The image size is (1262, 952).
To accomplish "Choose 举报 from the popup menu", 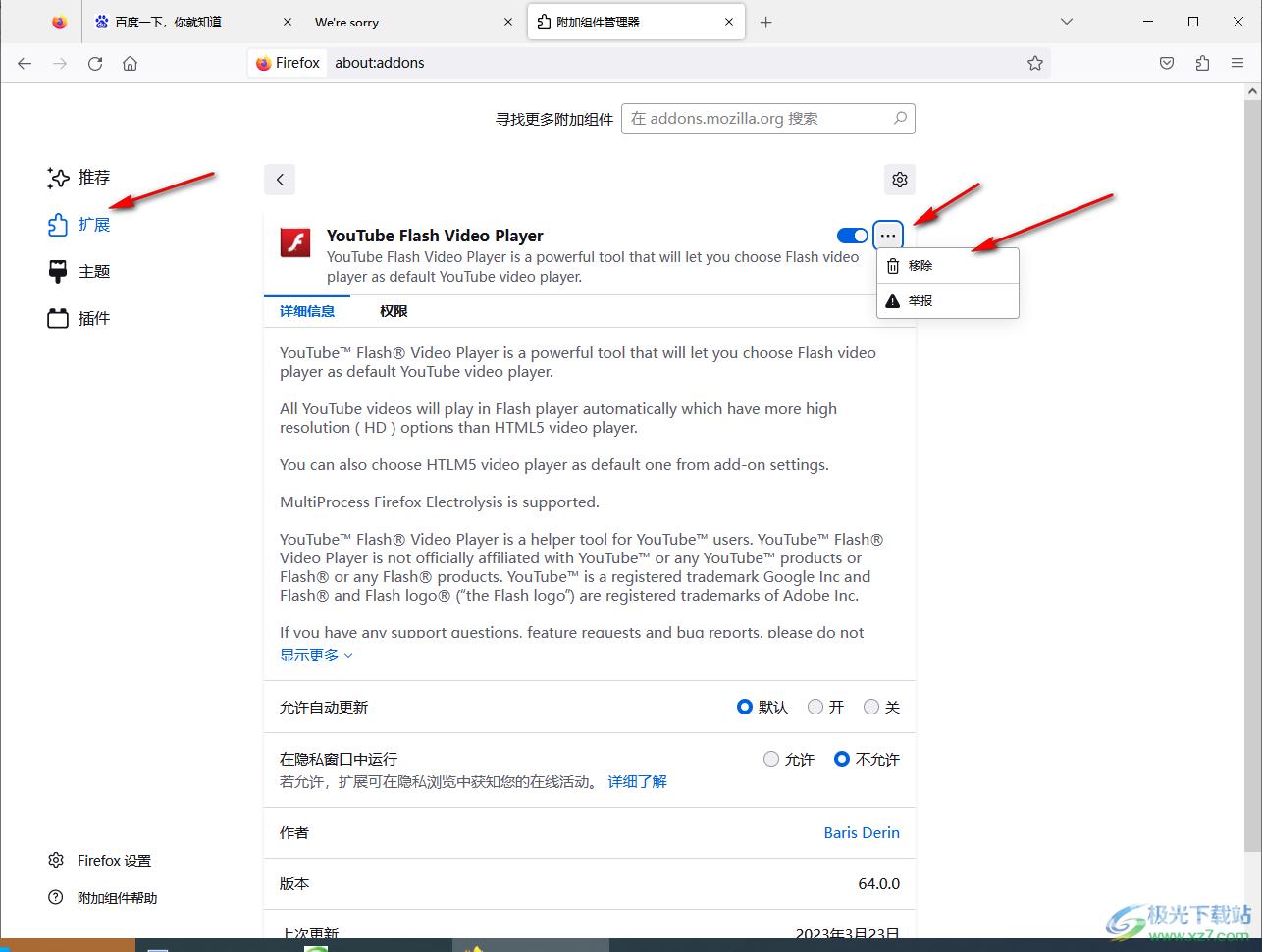I will (x=948, y=301).
